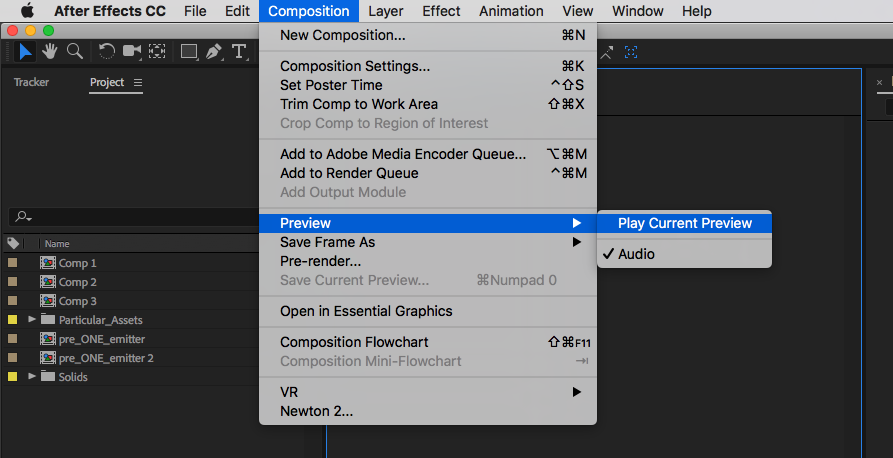
Task: Choose New Composition
Action: pos(428,35)
